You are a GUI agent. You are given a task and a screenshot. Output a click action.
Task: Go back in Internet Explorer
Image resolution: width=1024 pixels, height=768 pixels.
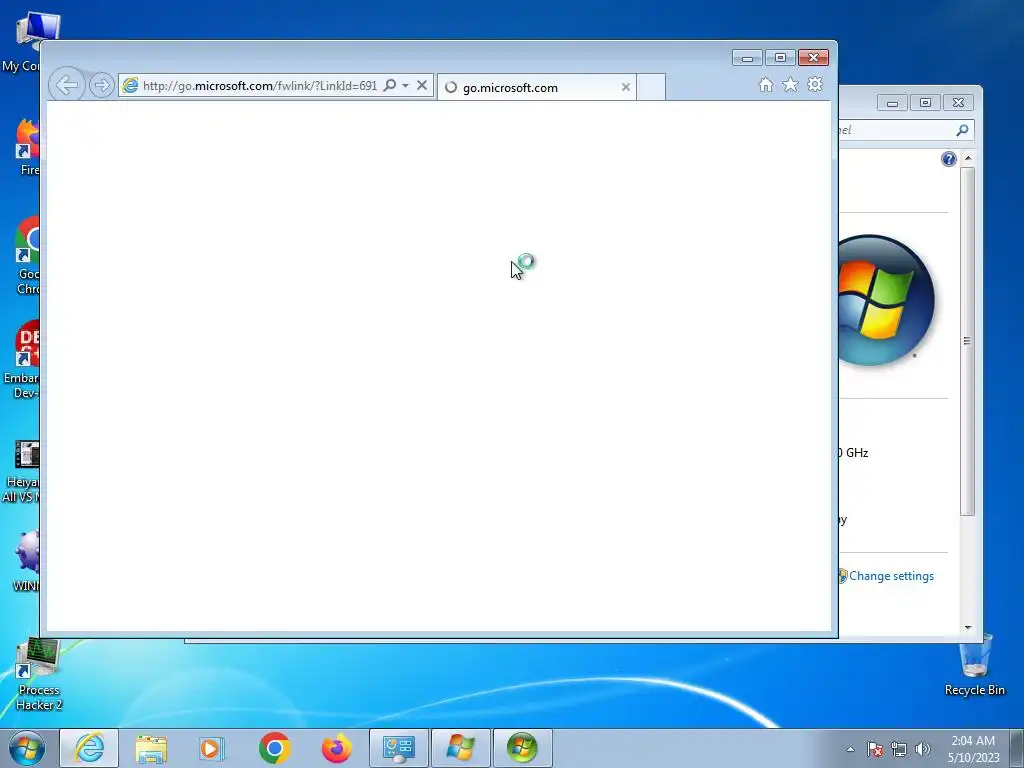pyautogui.click(x=67, y=85)
